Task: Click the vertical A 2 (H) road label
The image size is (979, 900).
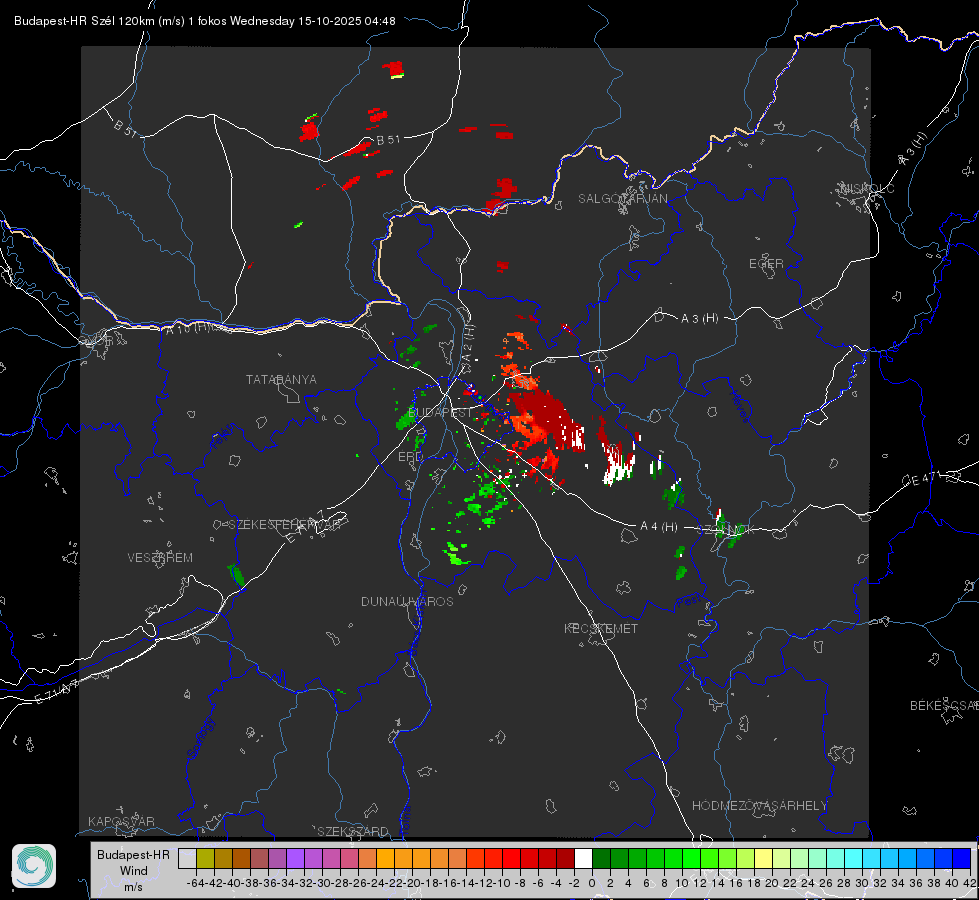Action: pos(468,343)
